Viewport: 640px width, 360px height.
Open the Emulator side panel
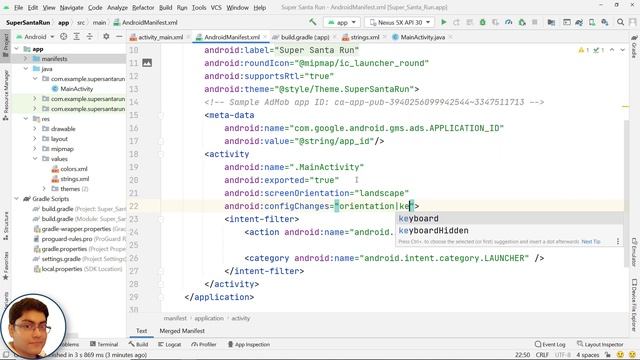[x=634, y=252]
